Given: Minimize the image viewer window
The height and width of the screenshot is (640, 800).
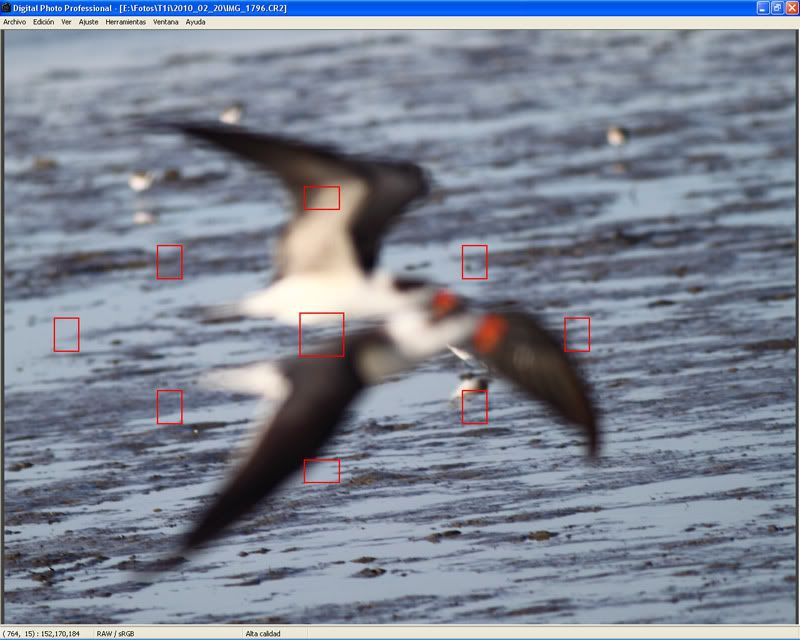Looking at the screenshot, I should [x=762, y=7].
